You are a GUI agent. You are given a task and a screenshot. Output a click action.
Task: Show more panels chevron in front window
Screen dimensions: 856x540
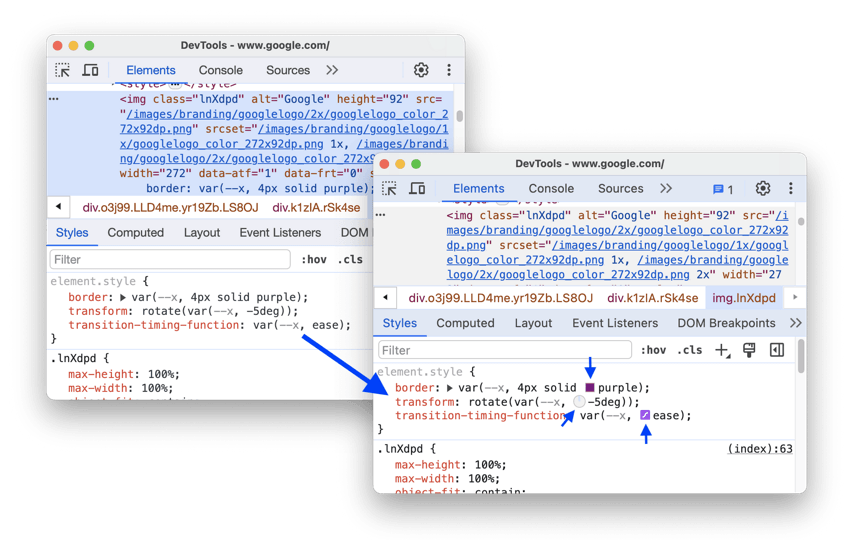tap(665, 189)
